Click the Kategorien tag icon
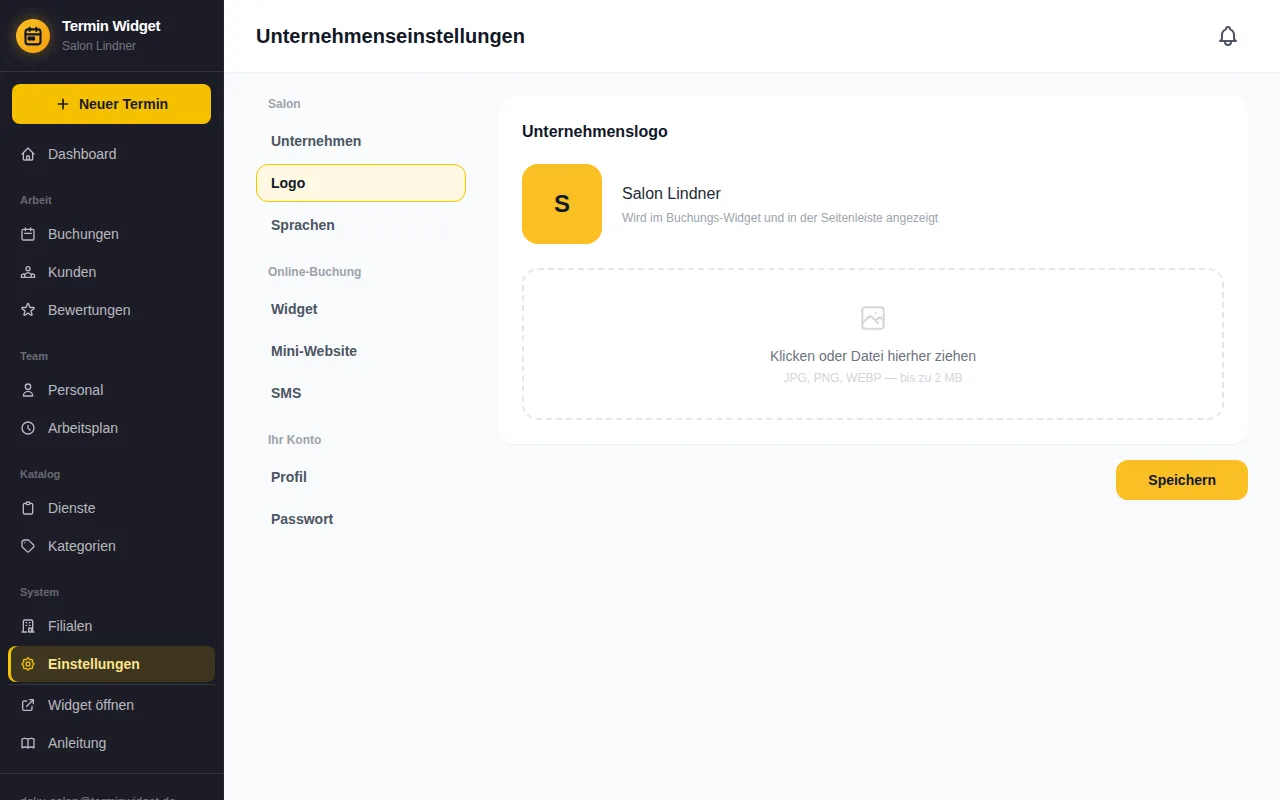This screenshot has width=1280, height=800. coord(28,546)
